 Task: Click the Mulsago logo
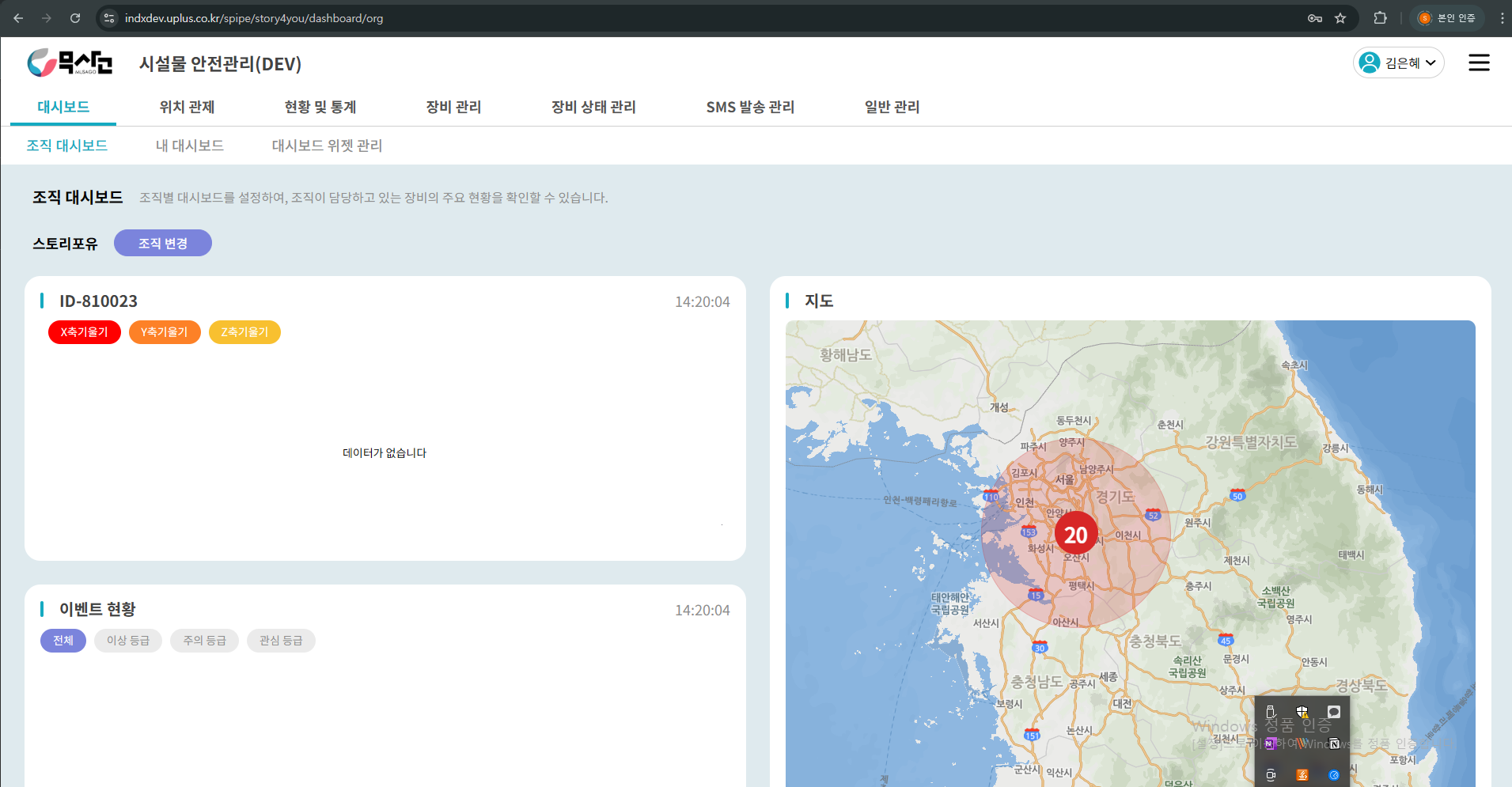pyautogui.click(x=70, y=62)
